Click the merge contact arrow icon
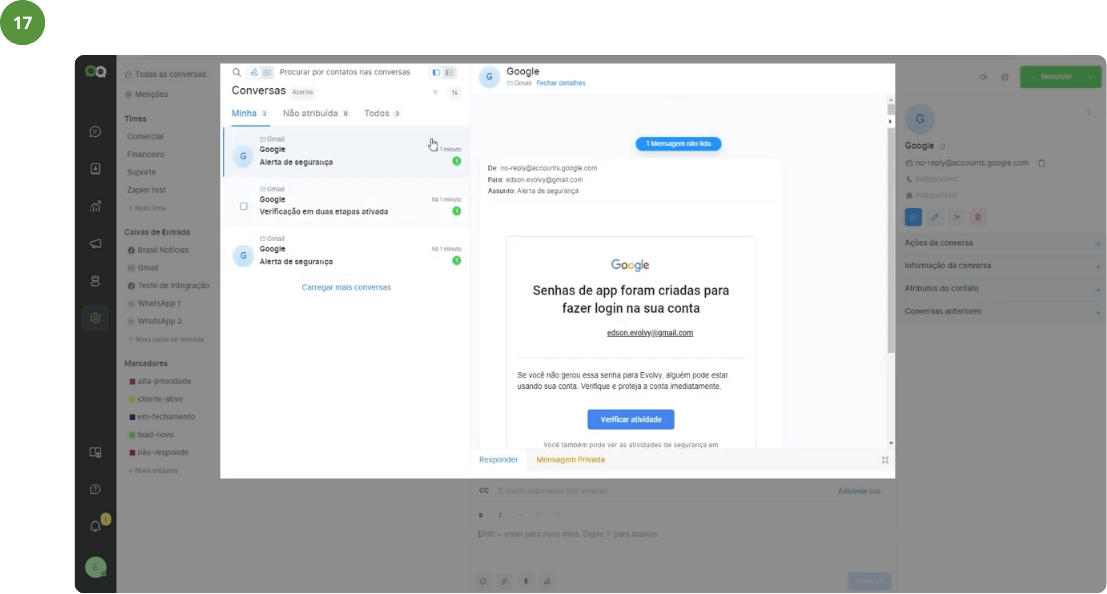Viewport: 1107px width, 594px height. click(957, 217)
